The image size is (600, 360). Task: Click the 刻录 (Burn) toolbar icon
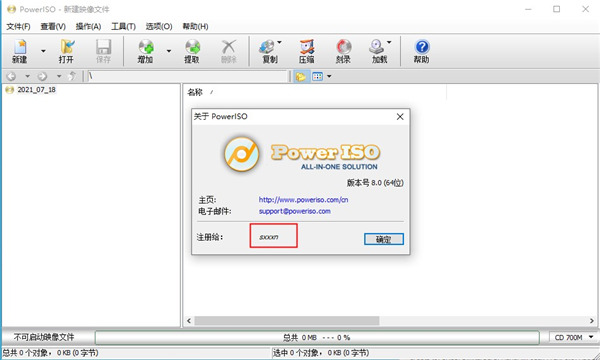(343, 51)
